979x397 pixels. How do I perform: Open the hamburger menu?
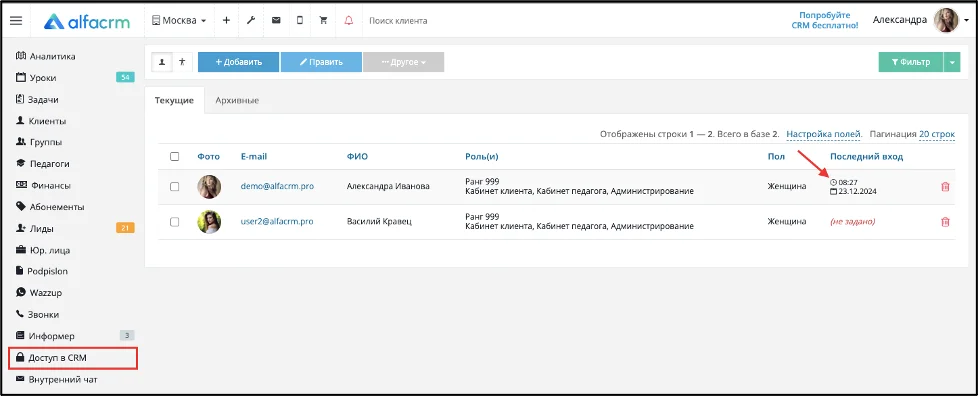point(16,21)
